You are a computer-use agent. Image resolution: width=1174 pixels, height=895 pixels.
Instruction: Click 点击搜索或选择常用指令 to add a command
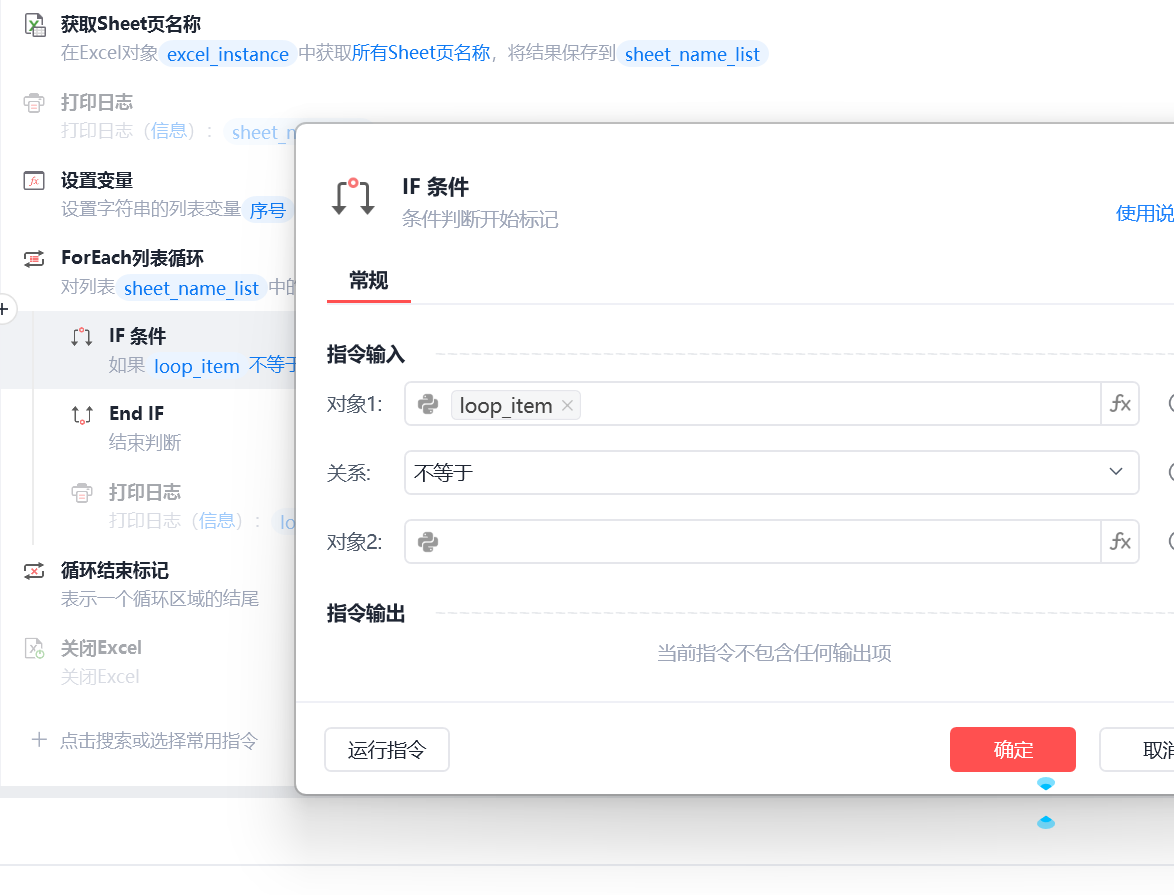tap(159, 741)
